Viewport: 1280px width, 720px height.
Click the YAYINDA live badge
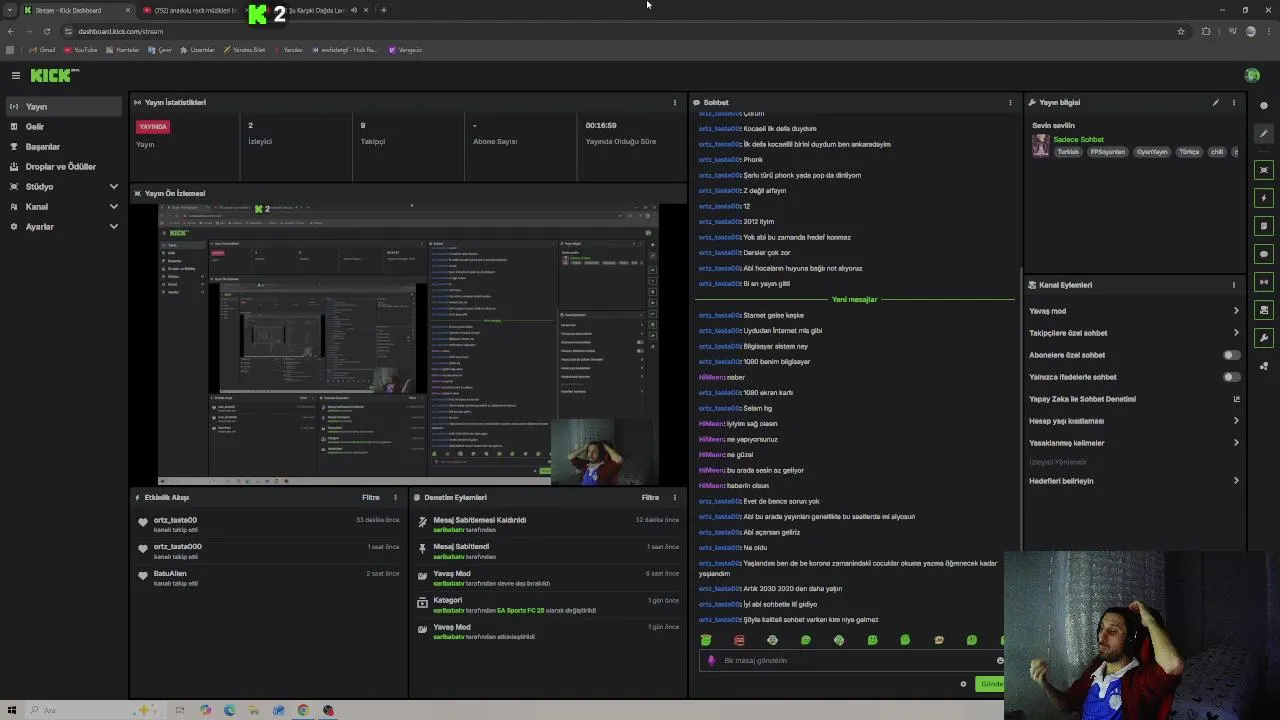153,127
